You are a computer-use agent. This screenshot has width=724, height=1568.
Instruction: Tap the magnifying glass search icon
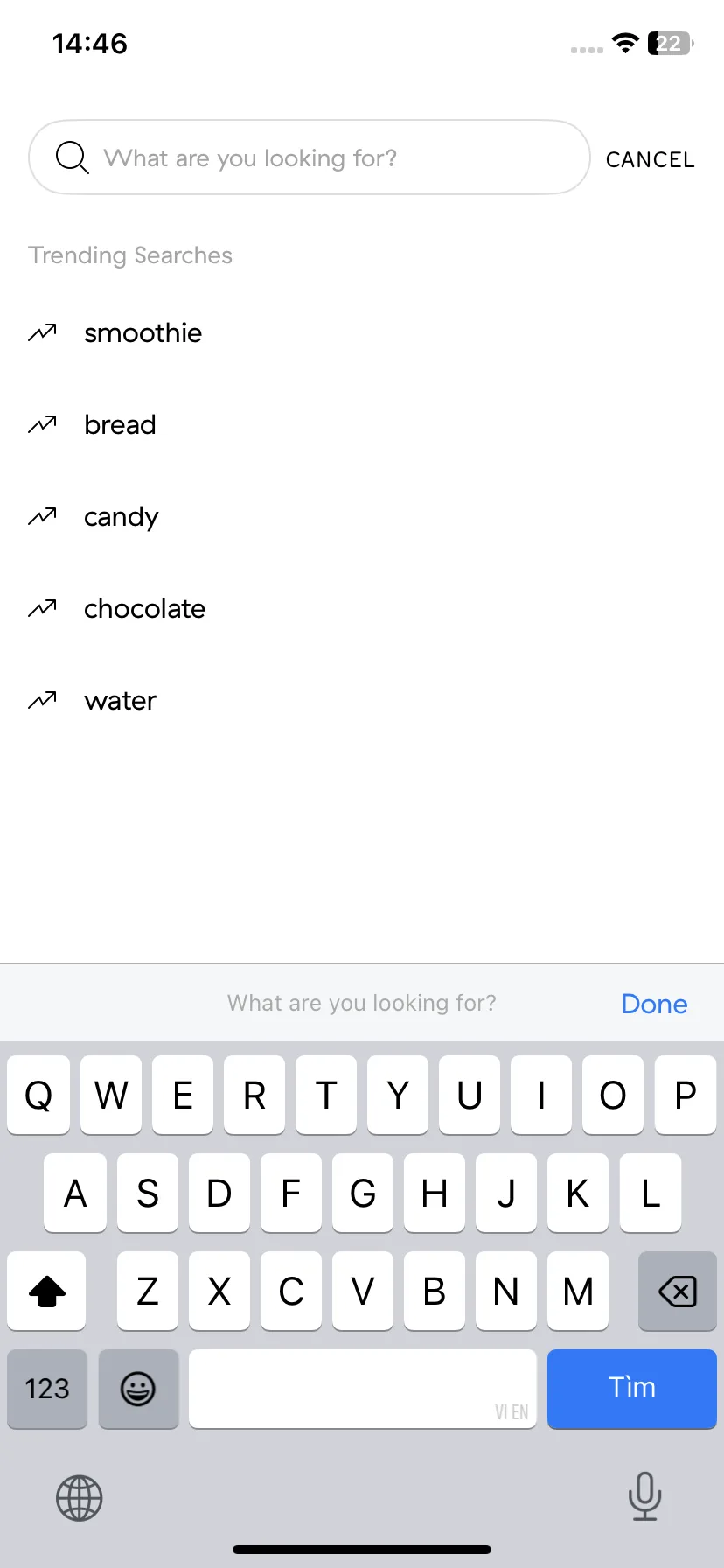coord(72,157)
